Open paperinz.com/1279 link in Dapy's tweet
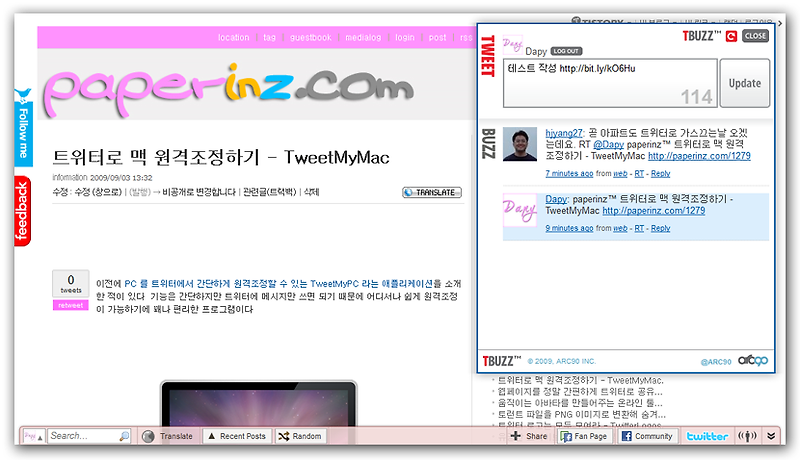Image resolution: width=800 pixels, height=460 pixels. click(x=654, y=210)
